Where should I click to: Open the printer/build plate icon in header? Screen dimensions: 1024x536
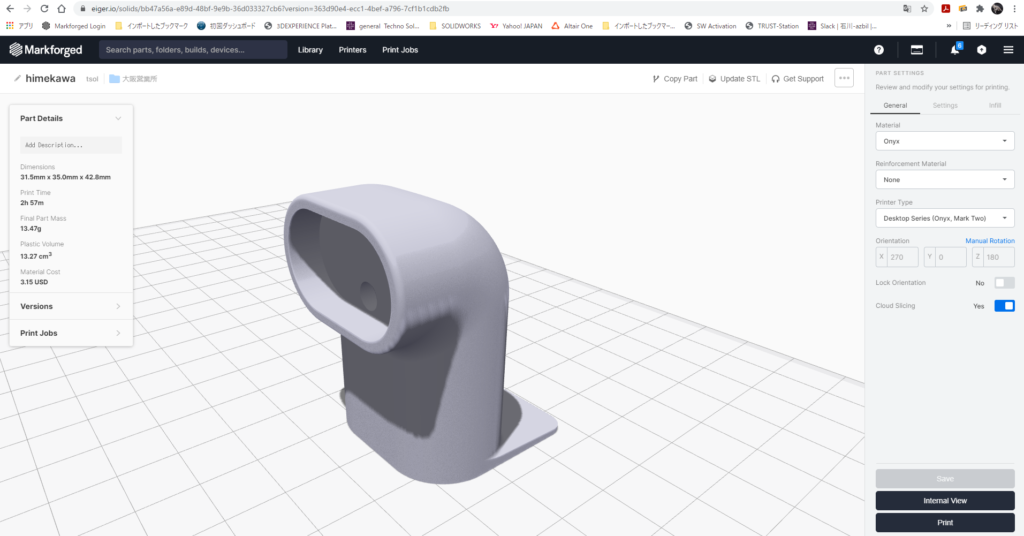(917, 50)
